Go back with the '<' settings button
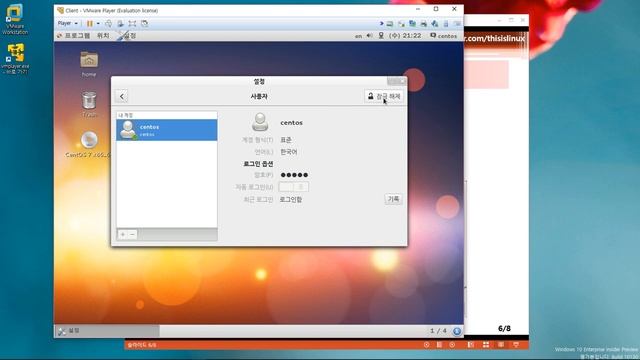640x360 pixels. 122,96
